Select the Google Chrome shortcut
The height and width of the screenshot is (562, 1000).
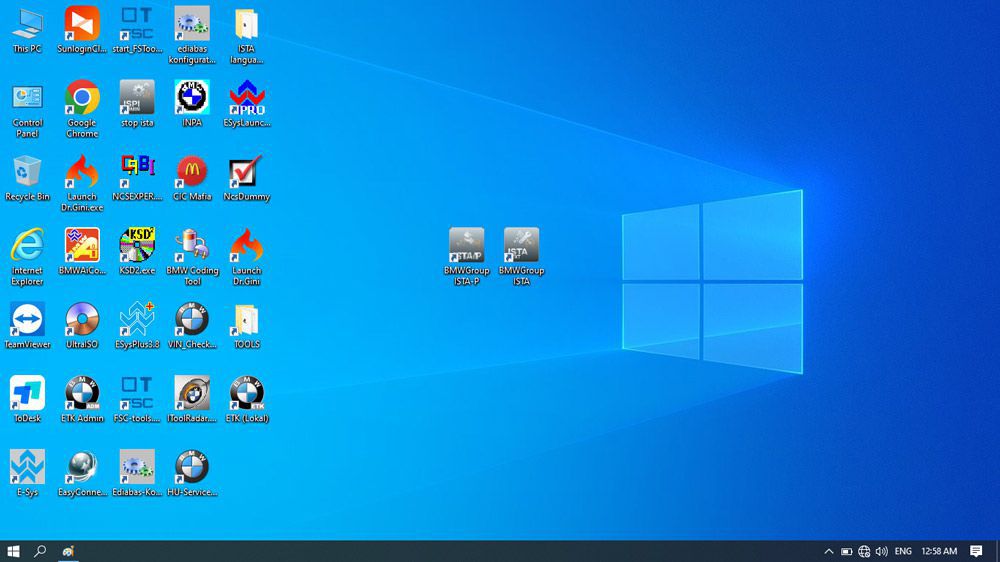(82, 109)
